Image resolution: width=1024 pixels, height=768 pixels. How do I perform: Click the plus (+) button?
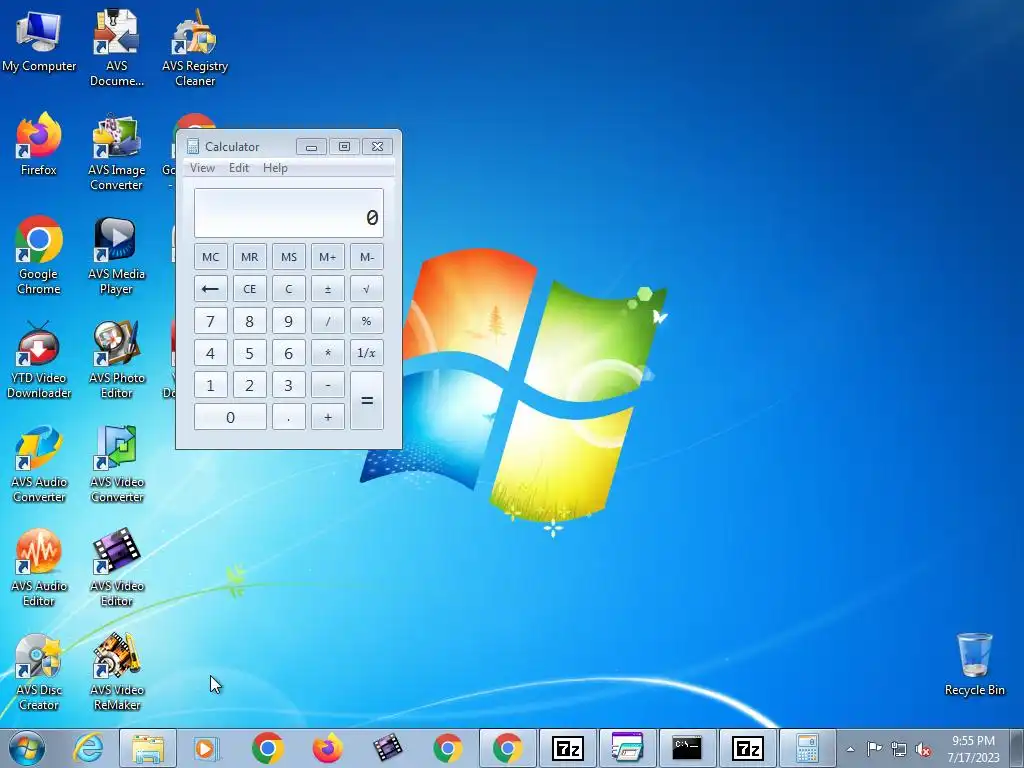click(x=328, y=417)
